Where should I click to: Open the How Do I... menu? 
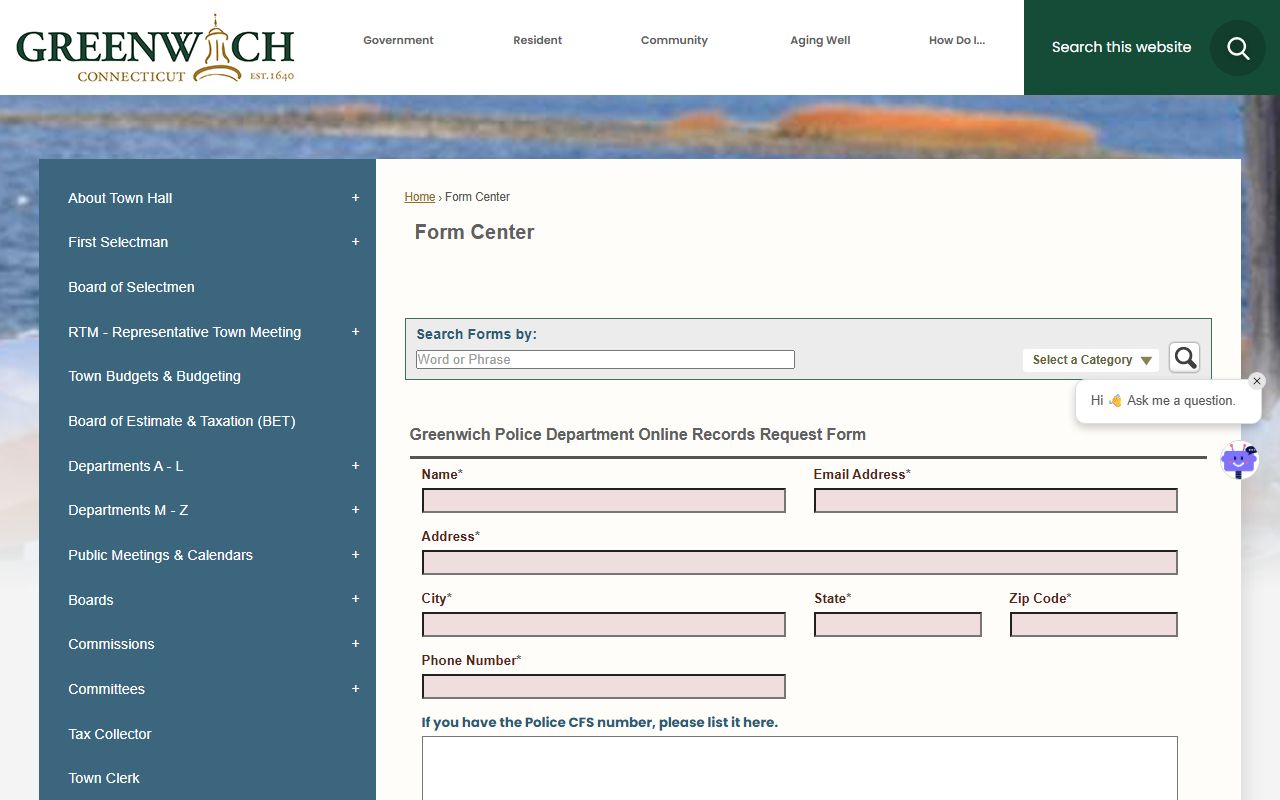click(x=957, y=41)
